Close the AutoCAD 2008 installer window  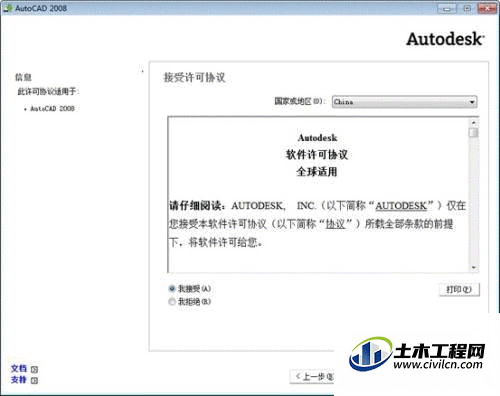tap(487, 9)
